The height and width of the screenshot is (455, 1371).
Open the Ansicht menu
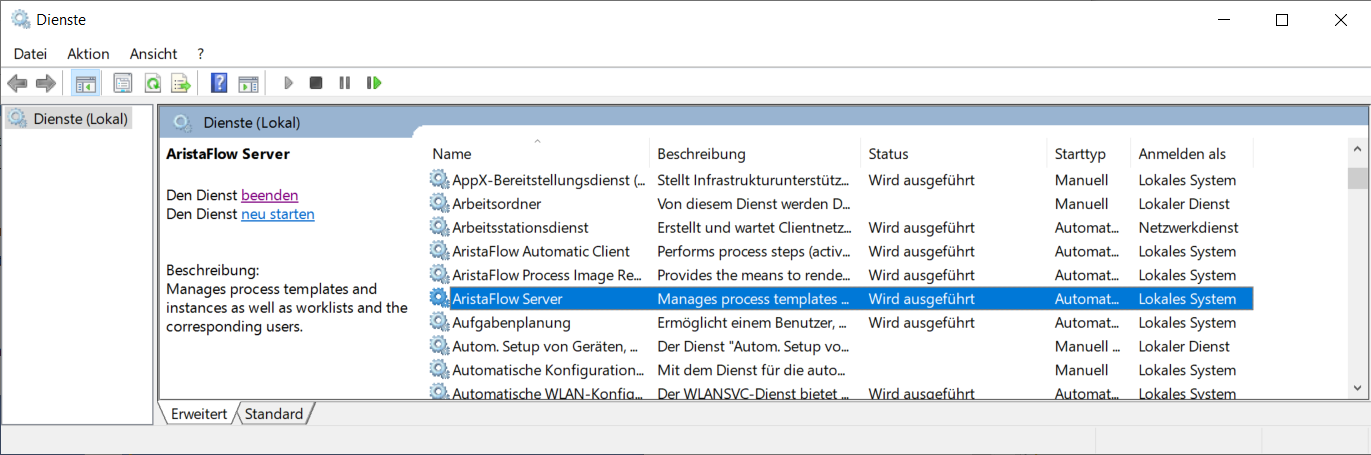click(153, 54)
